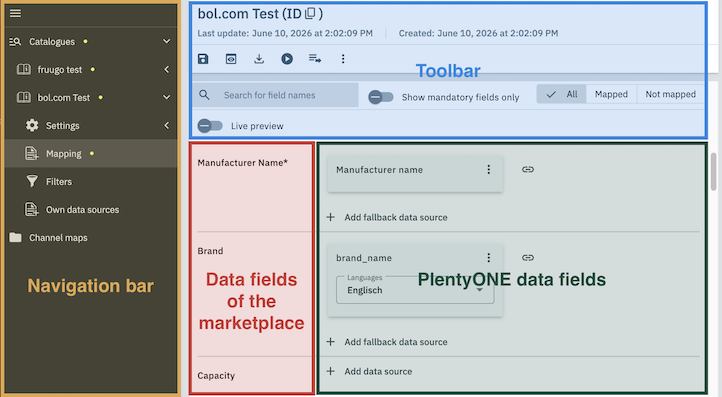Select the Mapped filter tab
The width and height of the screenshot is (722, 397).
click(611, 94)
